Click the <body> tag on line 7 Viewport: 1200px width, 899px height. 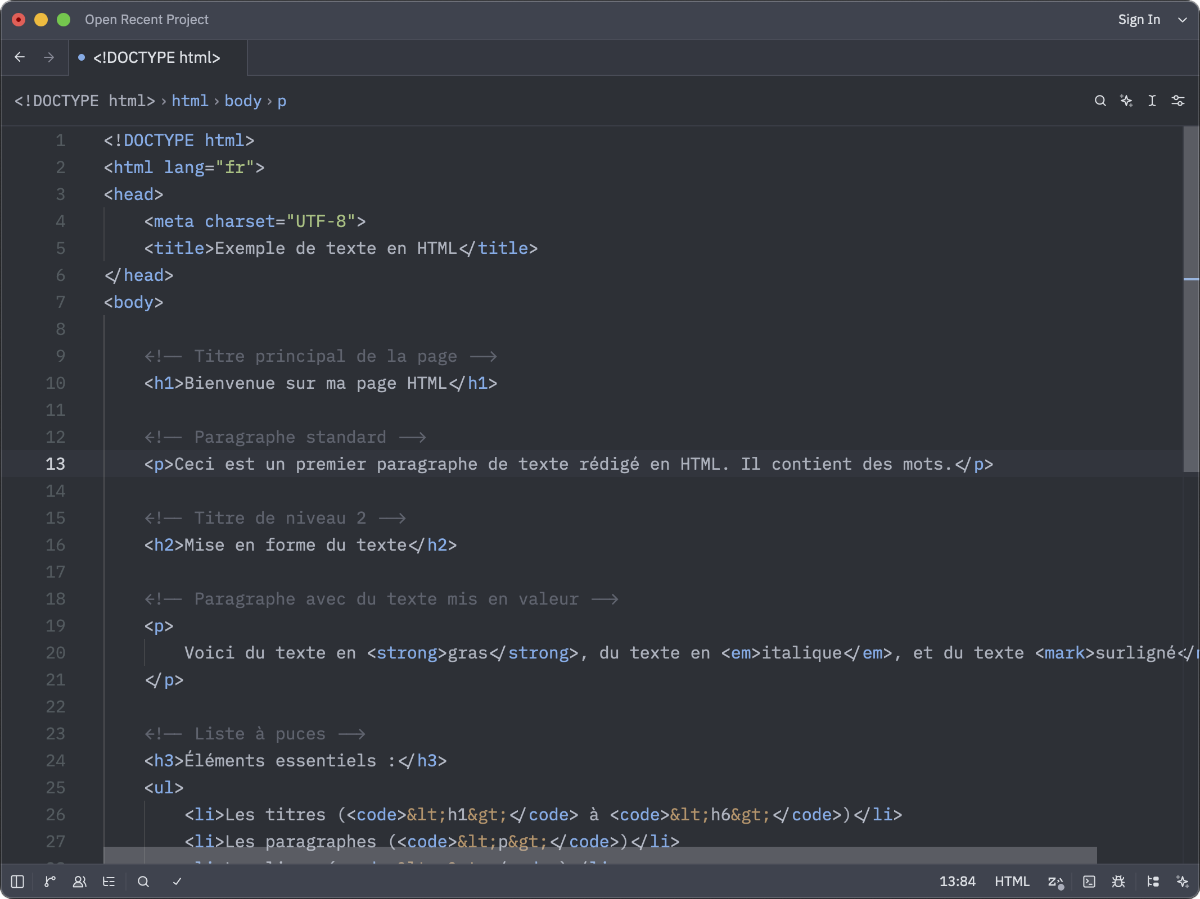pyautogui.click(x=134, y=302)
